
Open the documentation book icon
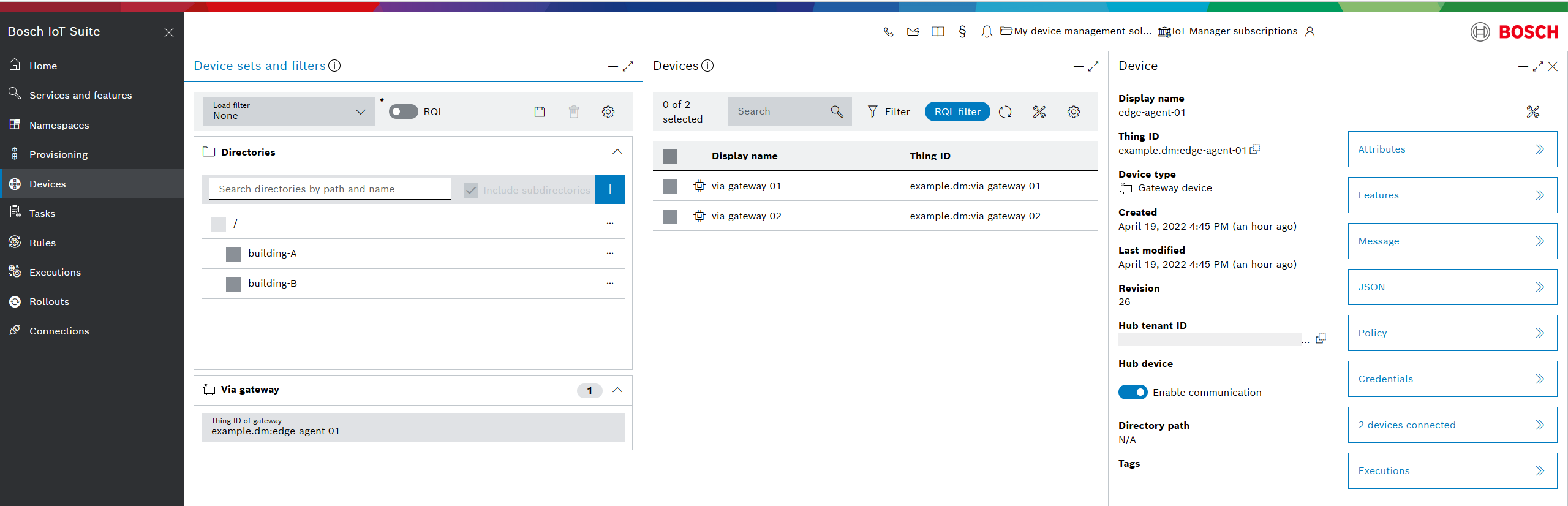[x=938, y=32]
